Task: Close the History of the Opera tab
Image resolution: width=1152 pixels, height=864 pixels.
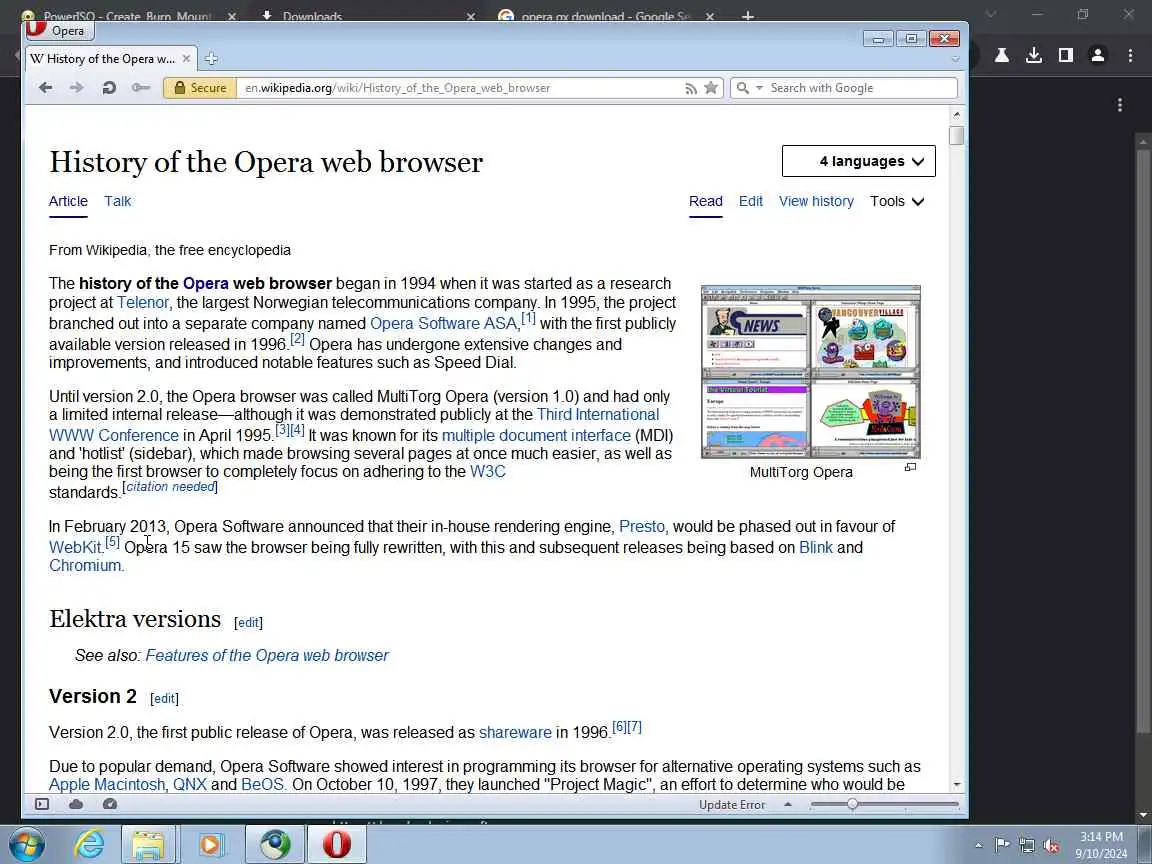Action: (x=186, y=58)
